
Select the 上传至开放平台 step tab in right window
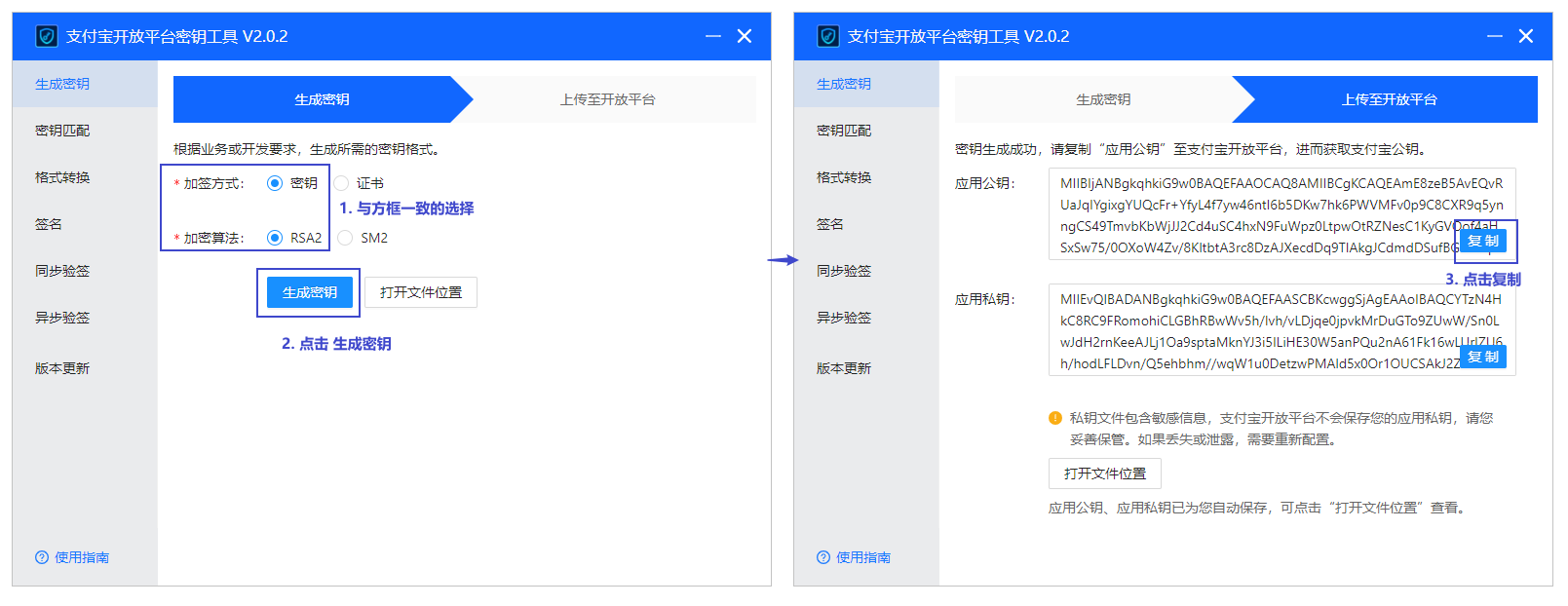pos(1390,99)
